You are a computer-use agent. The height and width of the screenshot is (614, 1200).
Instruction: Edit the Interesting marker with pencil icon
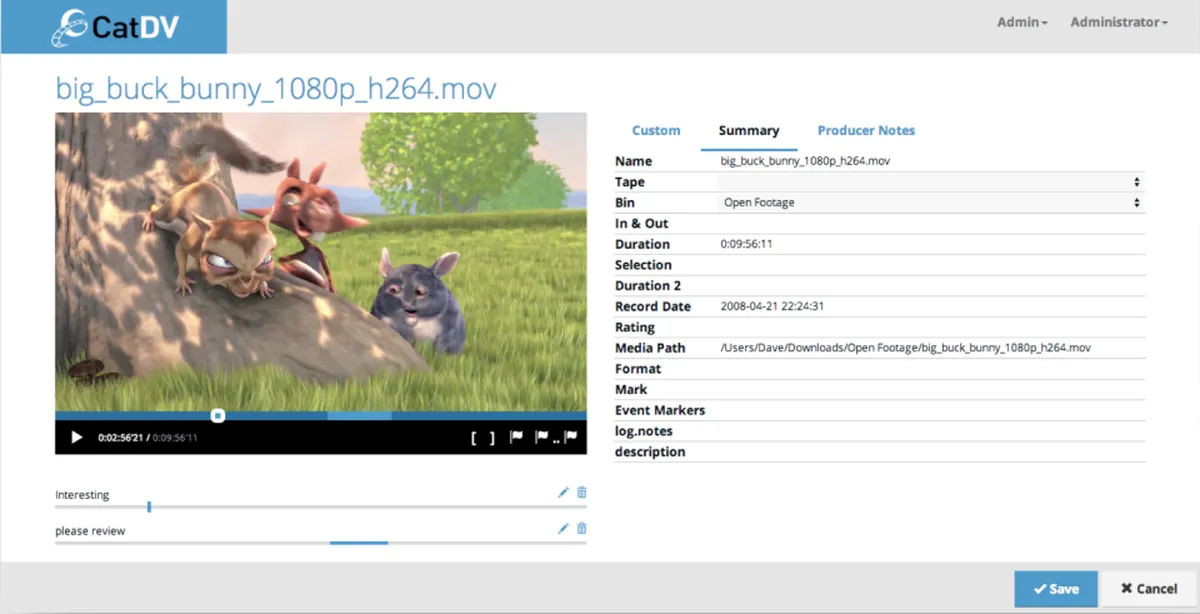[563, 492]
